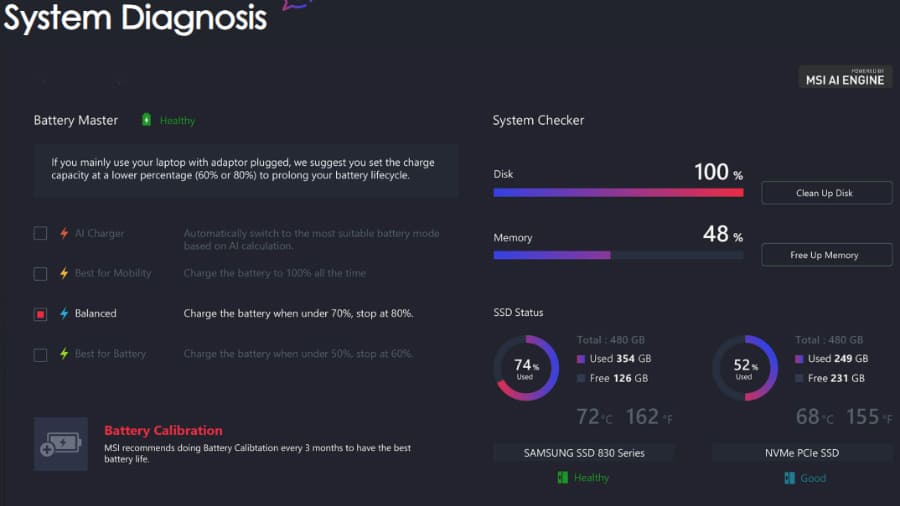Click the AI Charger lightning icon
Image resolution: width=900 pixels, height=506 pixels.
[x=64, y=234]
